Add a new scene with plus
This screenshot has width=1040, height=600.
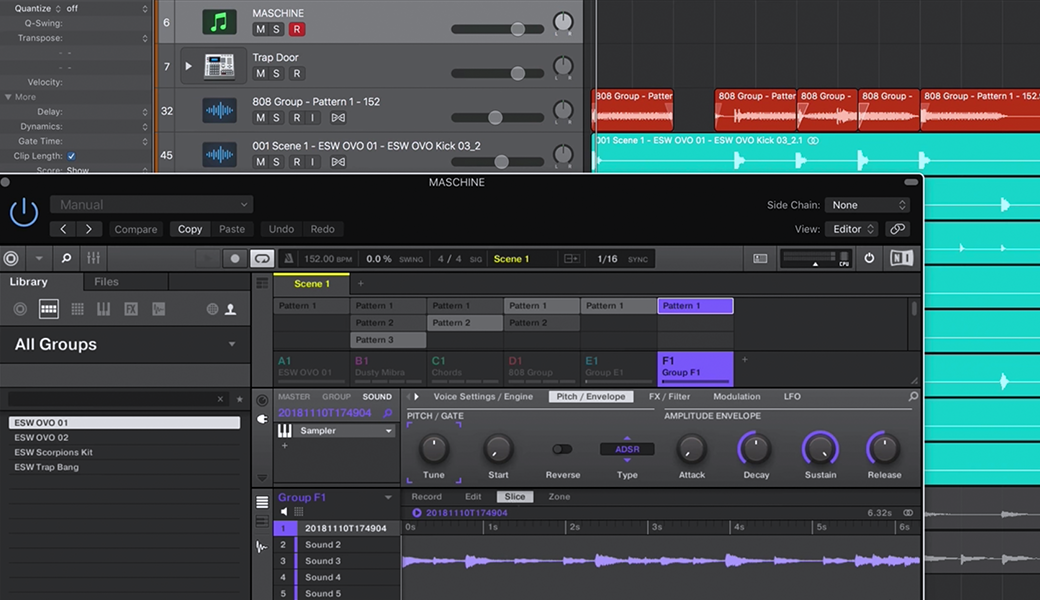coord(360,284)
